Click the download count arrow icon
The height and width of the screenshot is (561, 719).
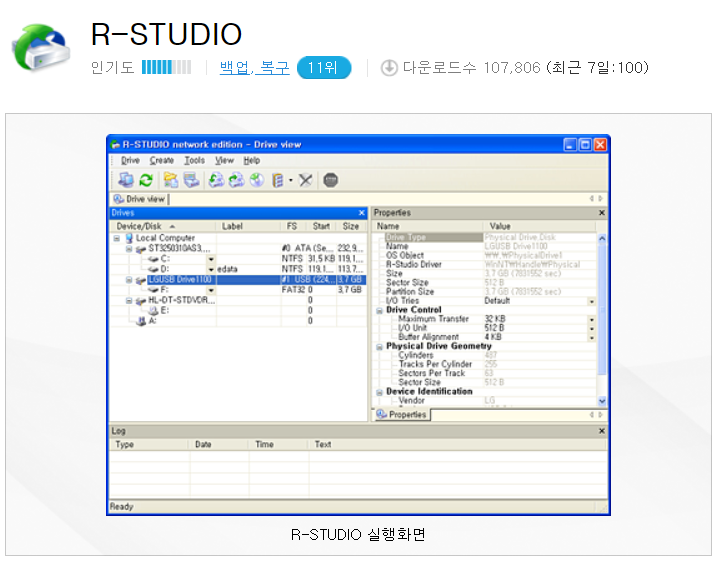(389, 68)
